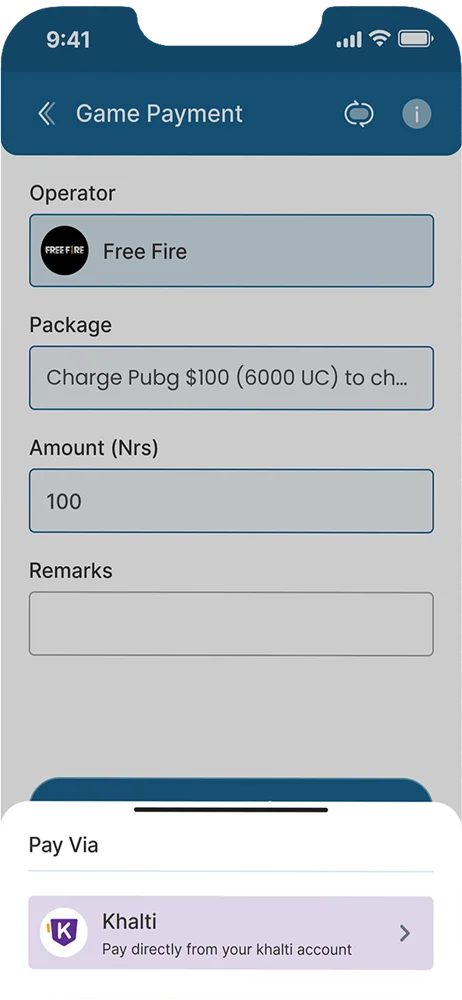The height and width of the screenshot is (1000, 462).
Task: Click the partially hidden blue proceed button
Action: [231, 790]
